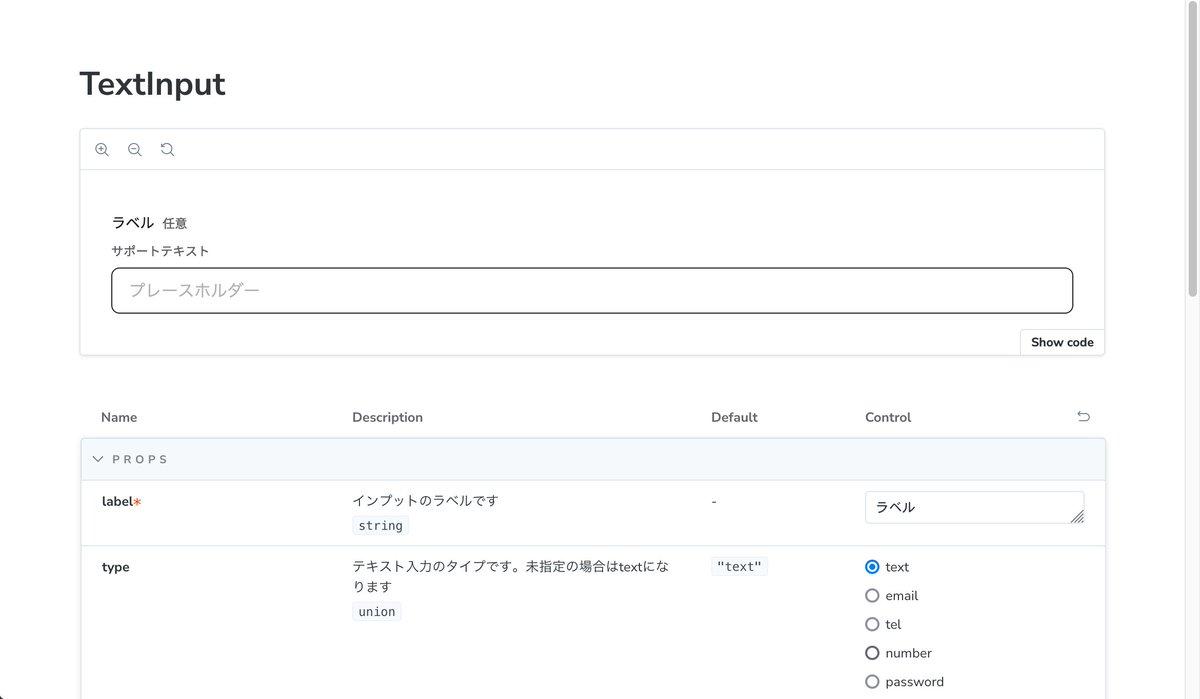This screenshot has height=699, width=1200.
Task: Reset all controls using the undo arrow
Action: point(1084,416)
